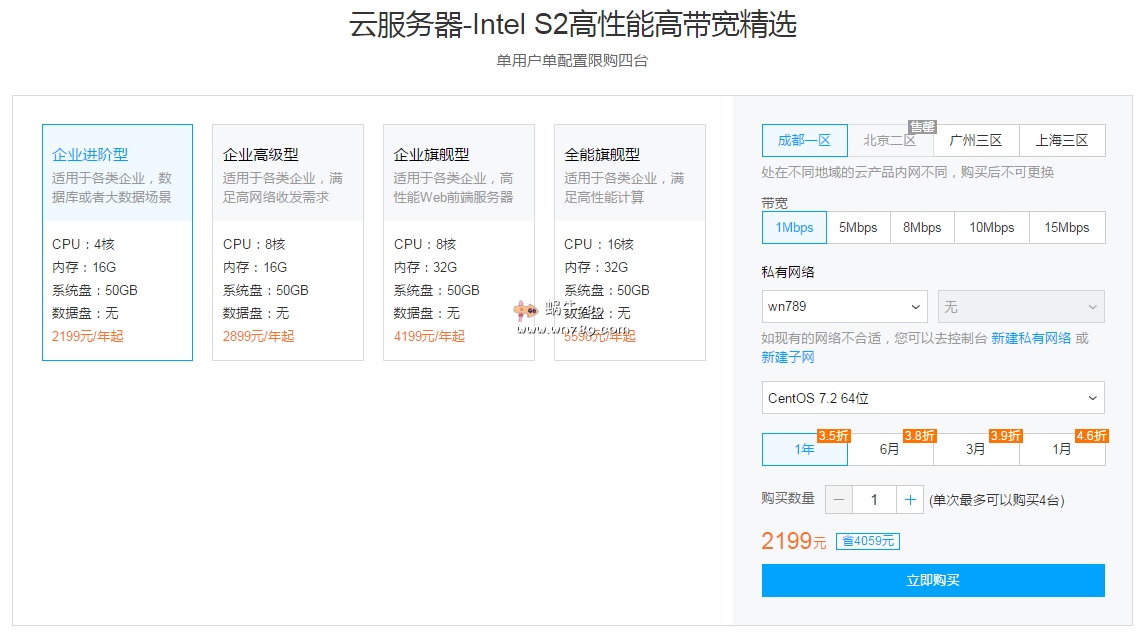
Task: Click the 立即购买 button
Action: pos(933,581)
